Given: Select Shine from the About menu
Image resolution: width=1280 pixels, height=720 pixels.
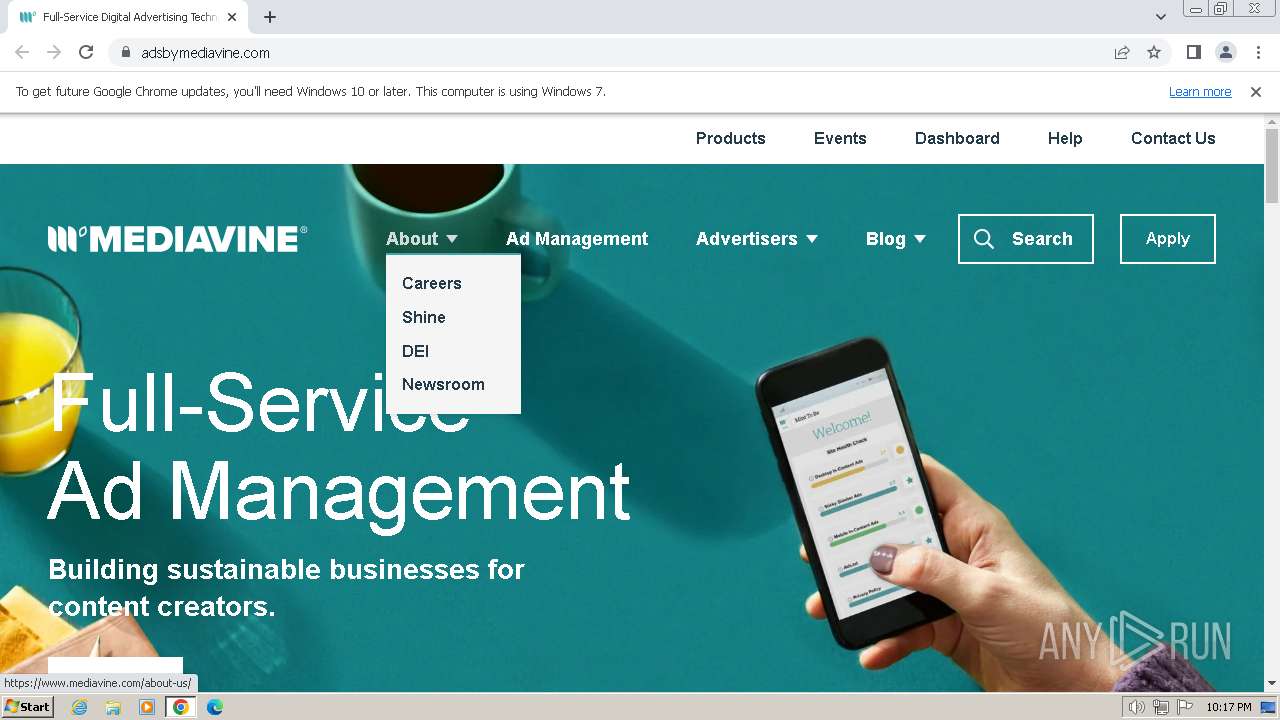Looking at the screenshot, I should (424, 317).
